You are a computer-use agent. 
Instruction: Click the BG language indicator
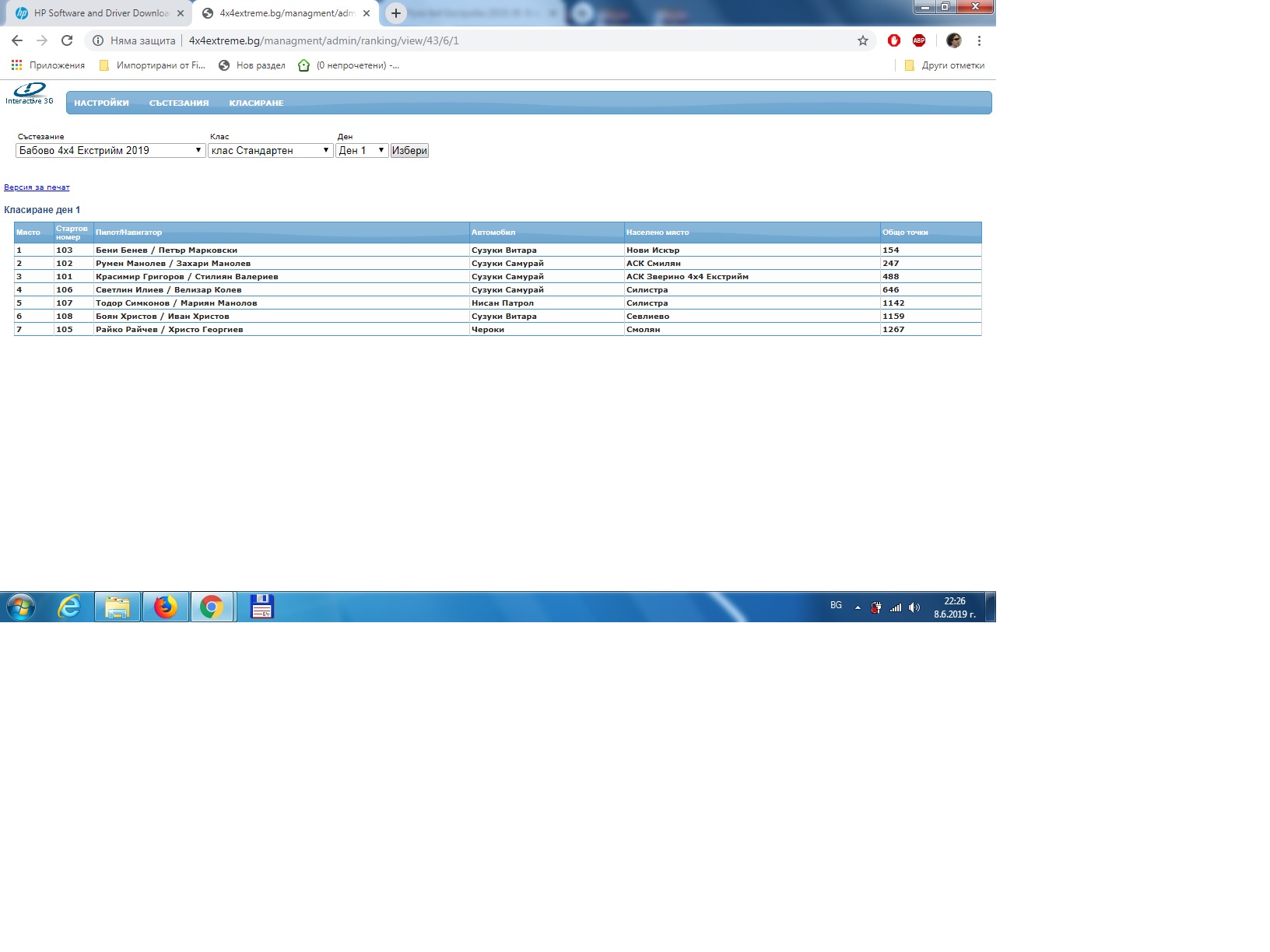click(836, 605)
